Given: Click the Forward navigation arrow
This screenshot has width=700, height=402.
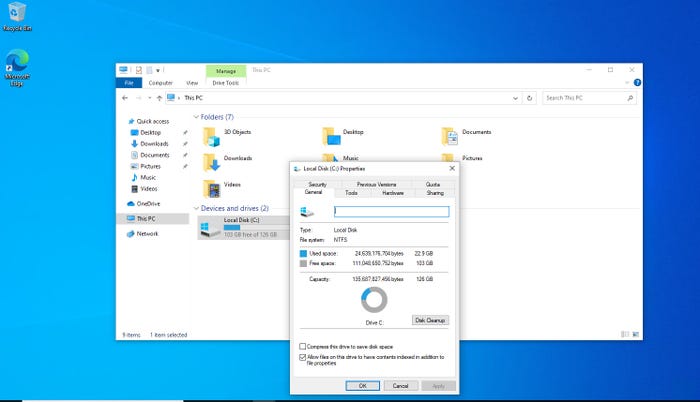Looking at the screenshot, I should [x=138, y=98].
